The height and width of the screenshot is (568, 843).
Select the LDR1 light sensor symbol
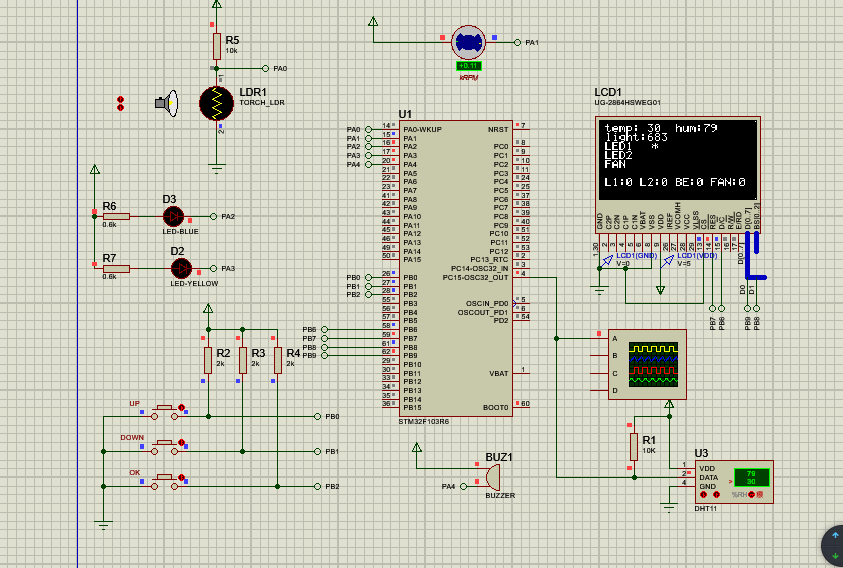click(217, 104)
